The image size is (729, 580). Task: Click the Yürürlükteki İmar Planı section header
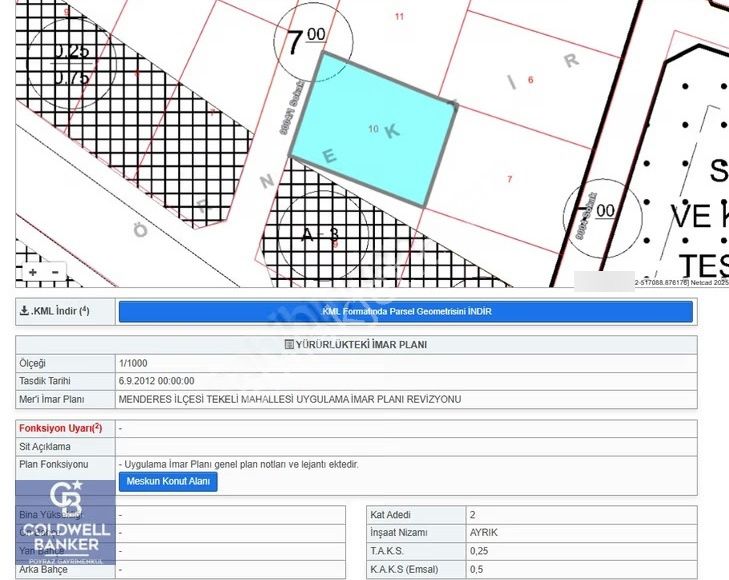pos(360,345)
